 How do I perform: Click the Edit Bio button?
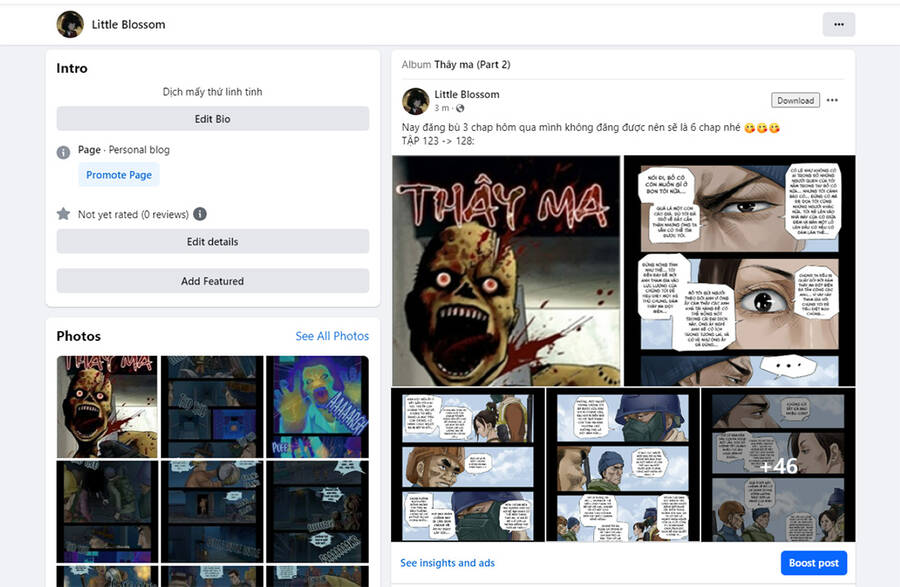click(212, 119)
